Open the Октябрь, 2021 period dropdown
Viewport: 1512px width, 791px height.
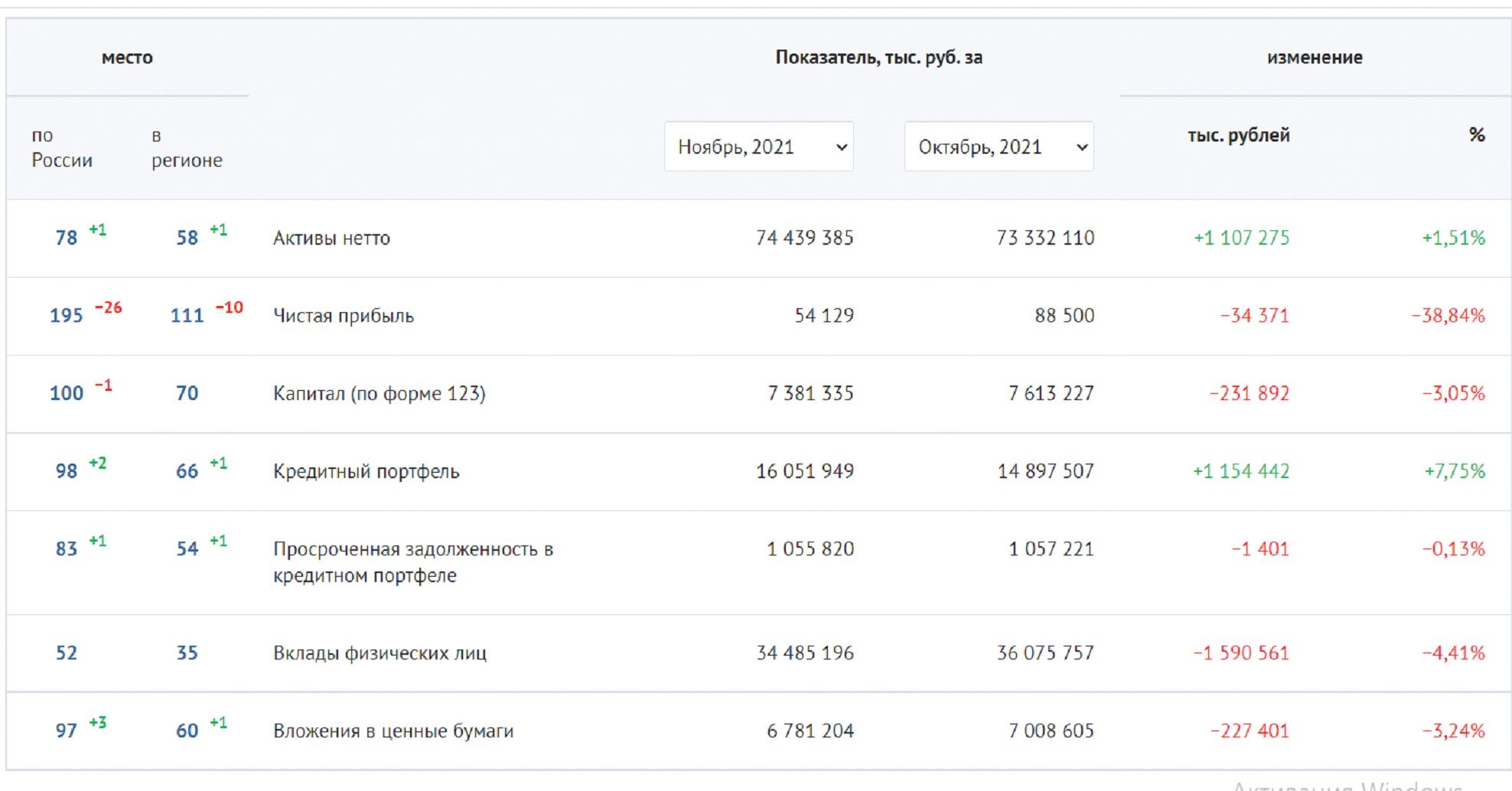pyautogui.click(x=999, y=146)
